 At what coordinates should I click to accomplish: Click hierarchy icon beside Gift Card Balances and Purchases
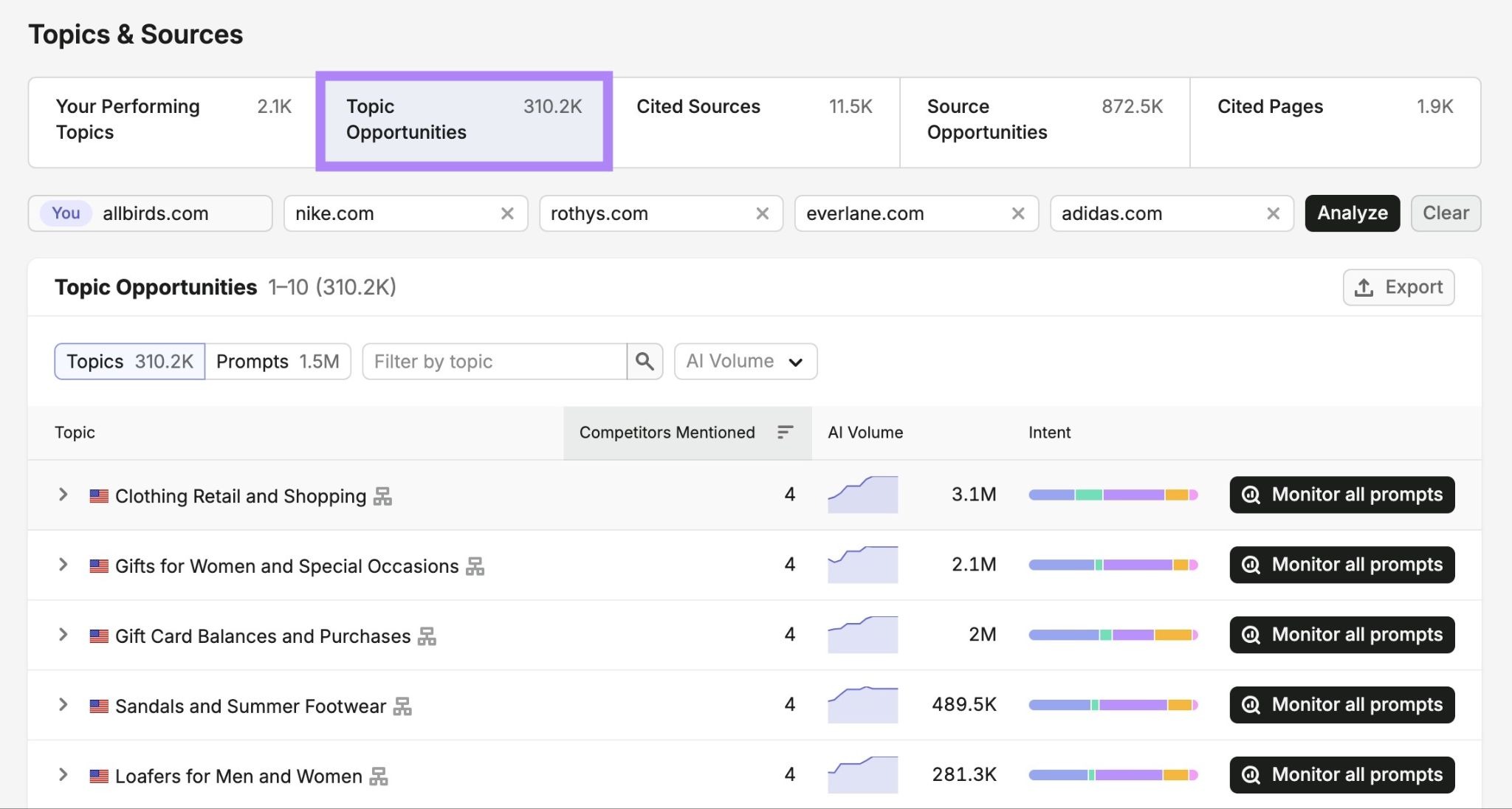tap(427, 636)
